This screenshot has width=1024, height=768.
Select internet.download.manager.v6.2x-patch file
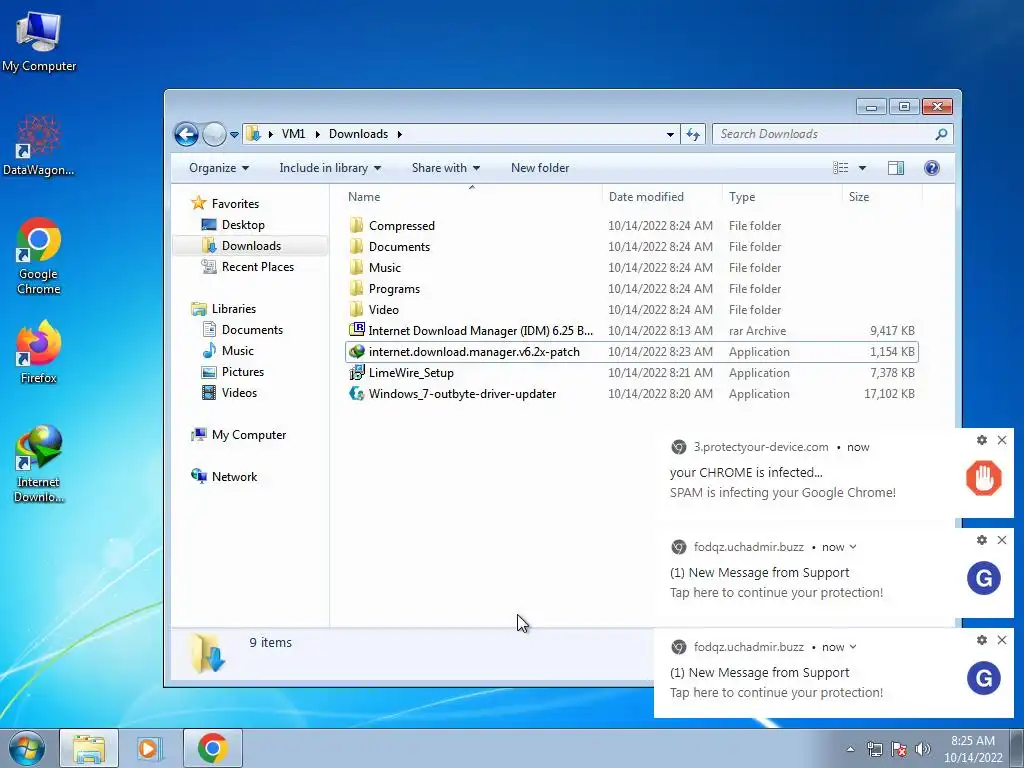(632, 352)
